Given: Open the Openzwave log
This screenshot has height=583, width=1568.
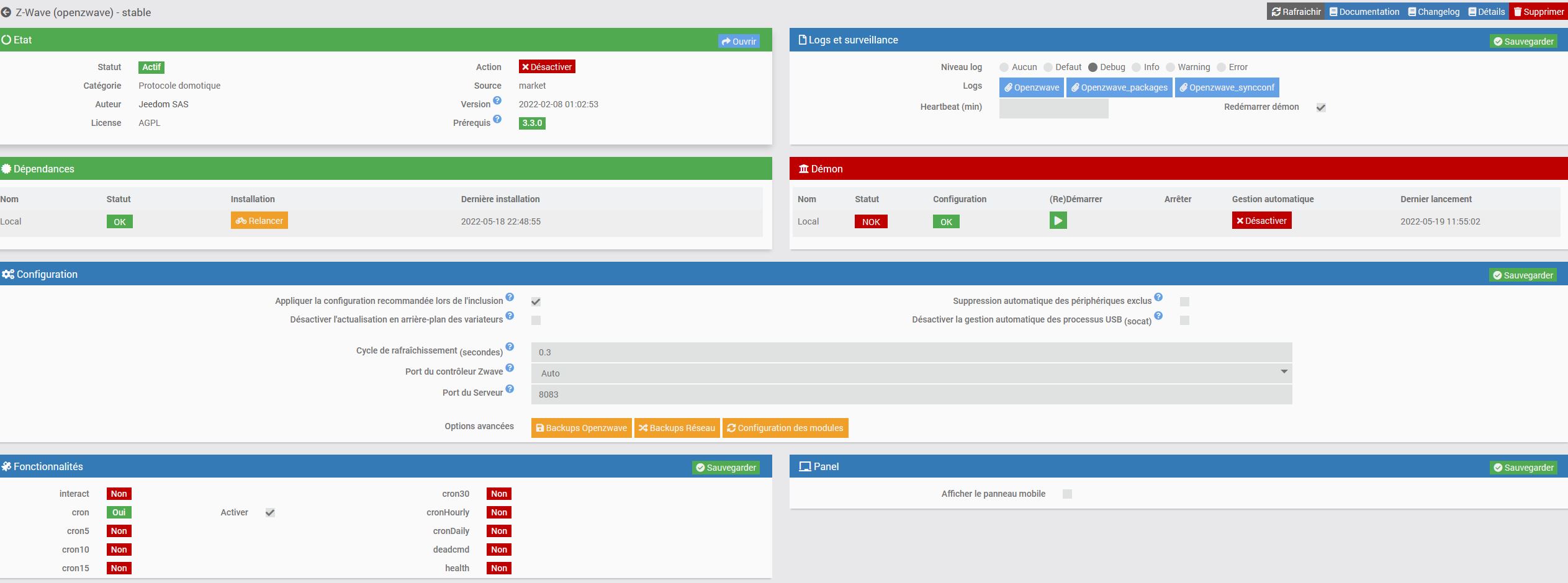Looking at the screenshot, I should tap(1032, 87).
